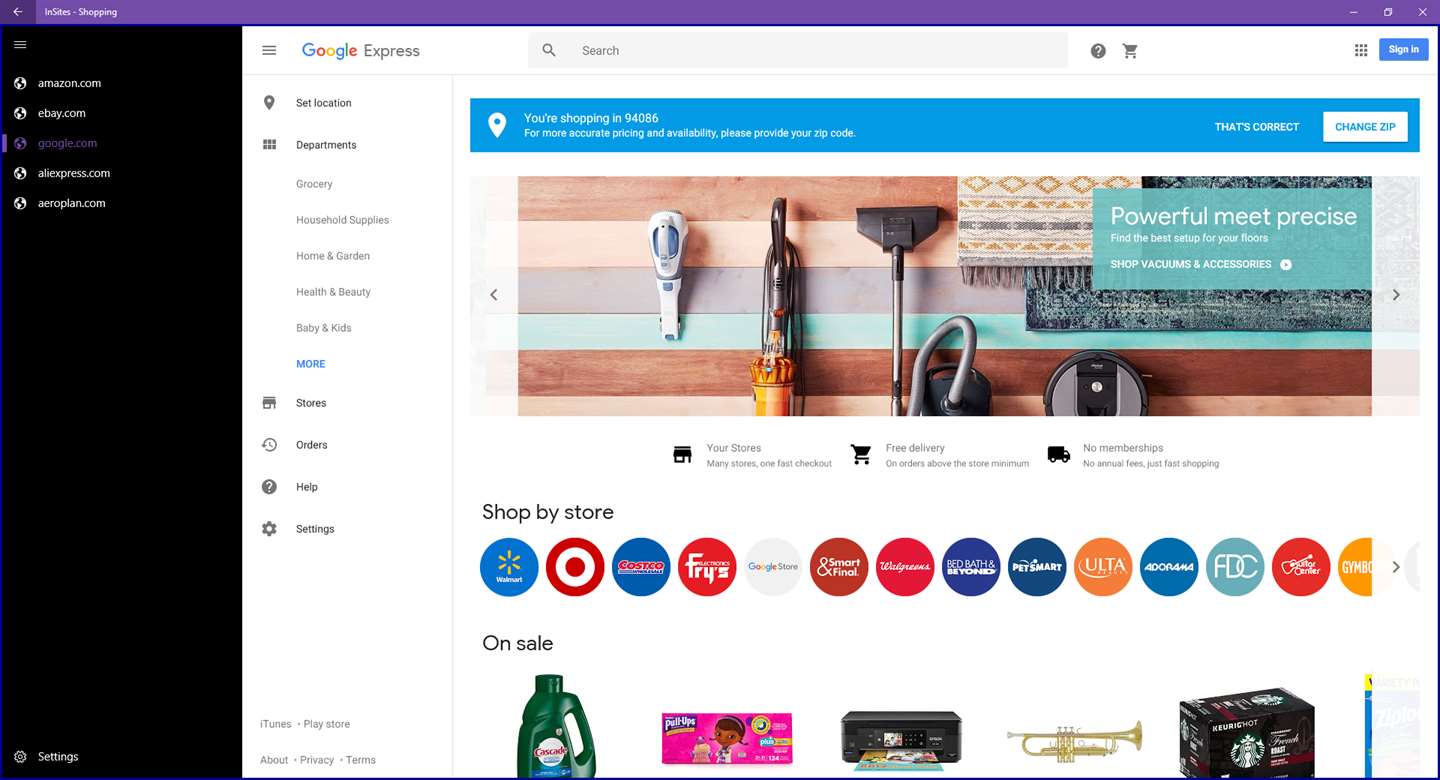Select the Walmart store icon
Image resolution: width=1440 pixels, height=780 pixels.
[509, 567]
